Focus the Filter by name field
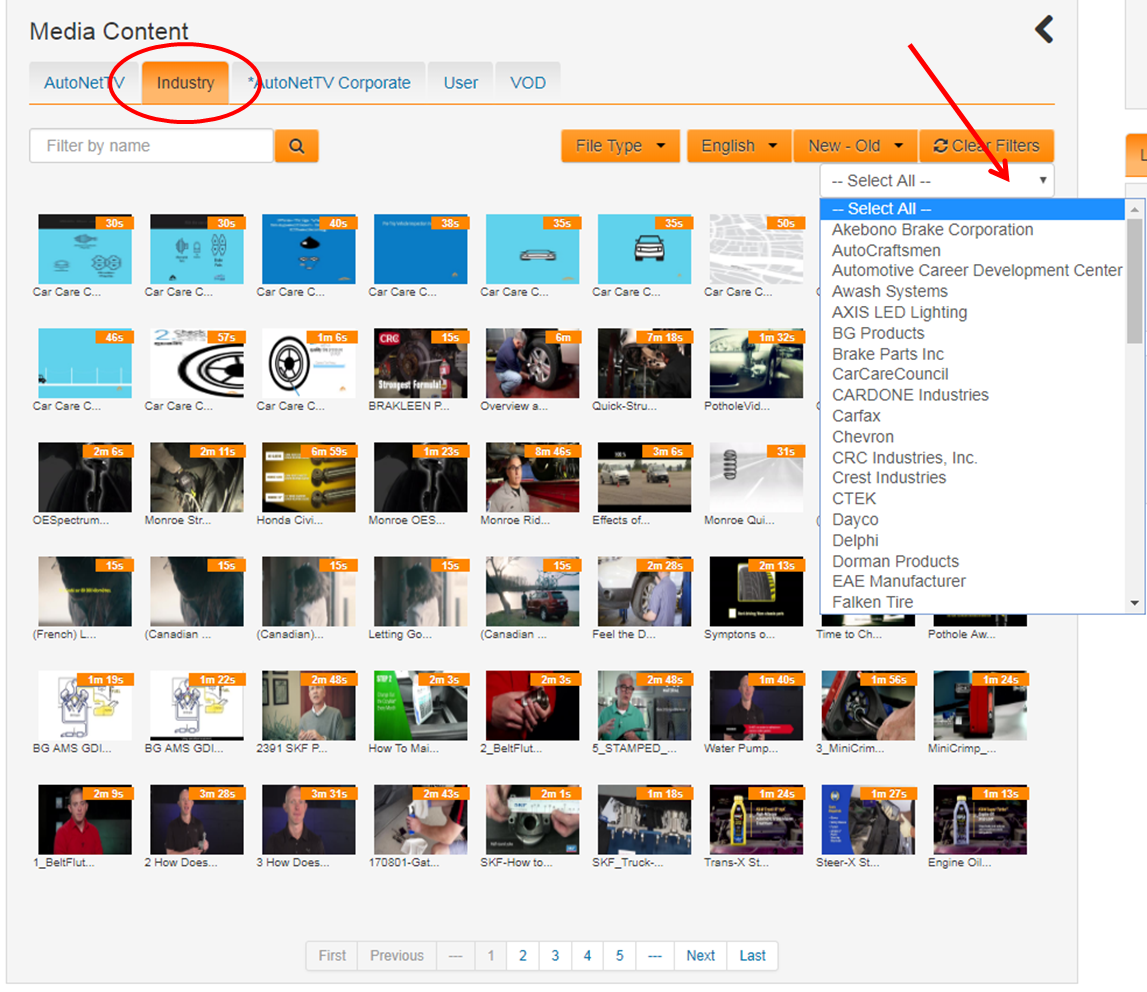The width and height of the screenshot is (1147, 992). (x=151, y=146)
